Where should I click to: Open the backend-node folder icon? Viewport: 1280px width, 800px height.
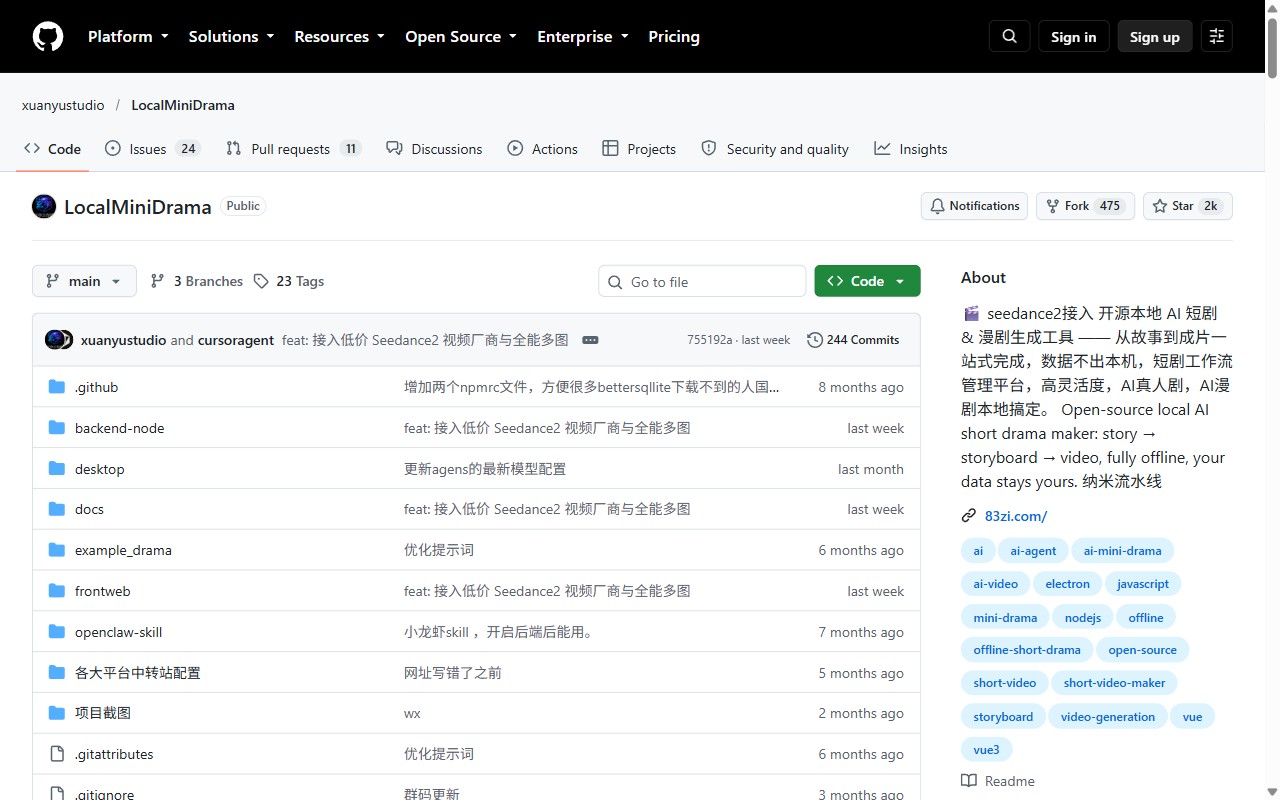pyautogui.click(x=57, y=428)
